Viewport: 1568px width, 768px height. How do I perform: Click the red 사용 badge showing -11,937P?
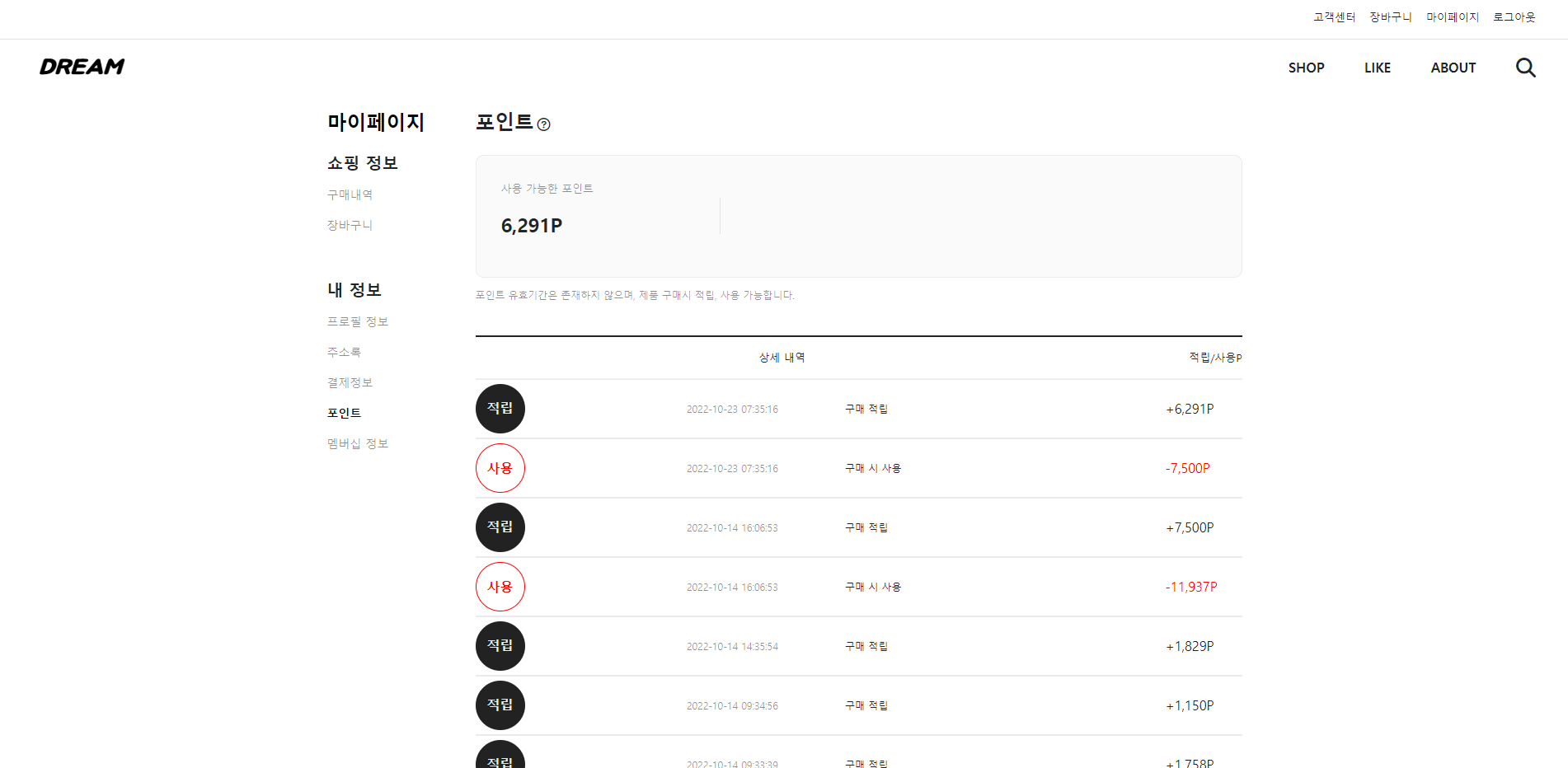click(x=500, y=587)
